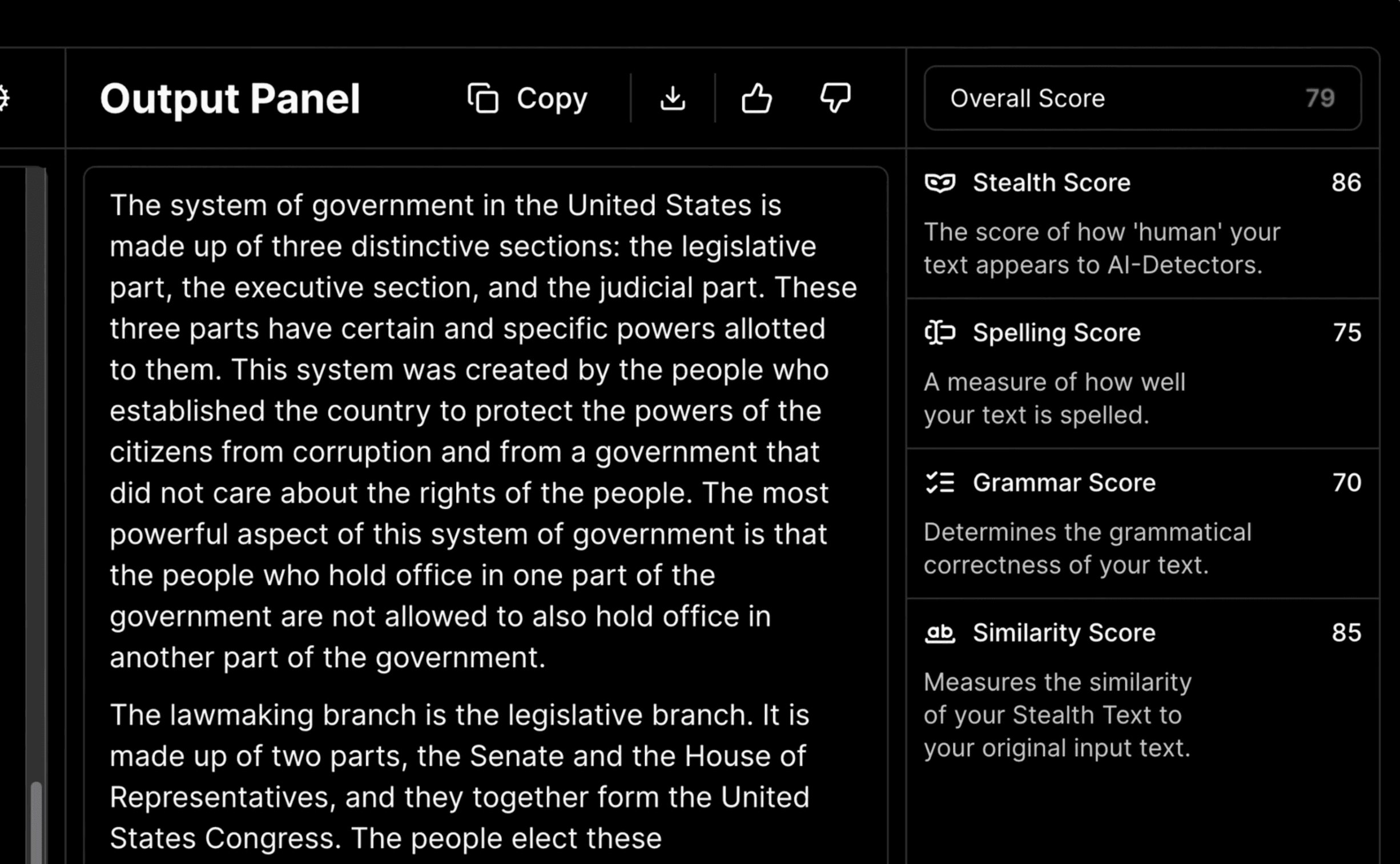Click the Spelling Score label
Image resolution: width=1400 pixels, height=864 pixels.
click(1056, 333)
